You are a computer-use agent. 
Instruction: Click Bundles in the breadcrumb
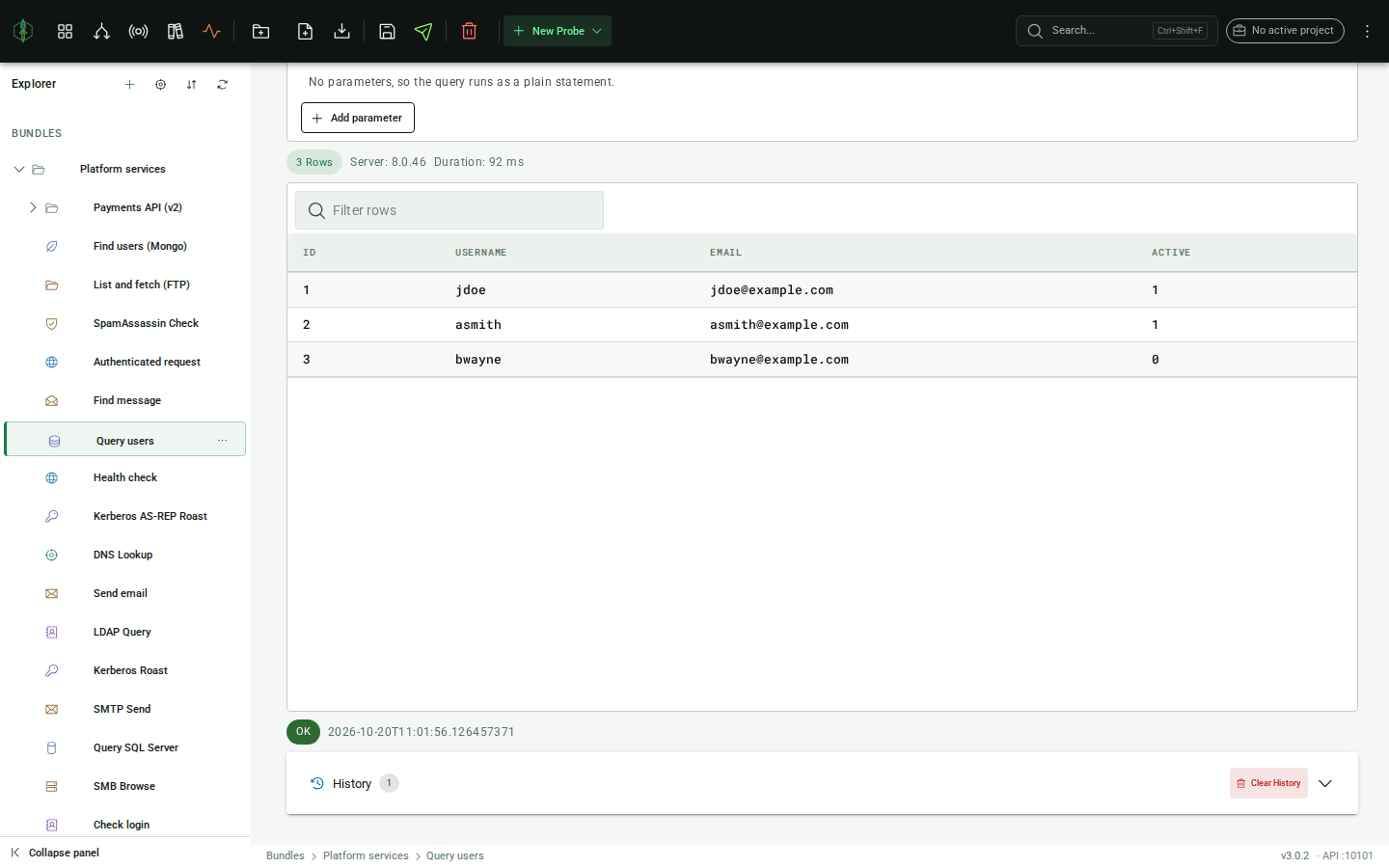tap(285, 855)
